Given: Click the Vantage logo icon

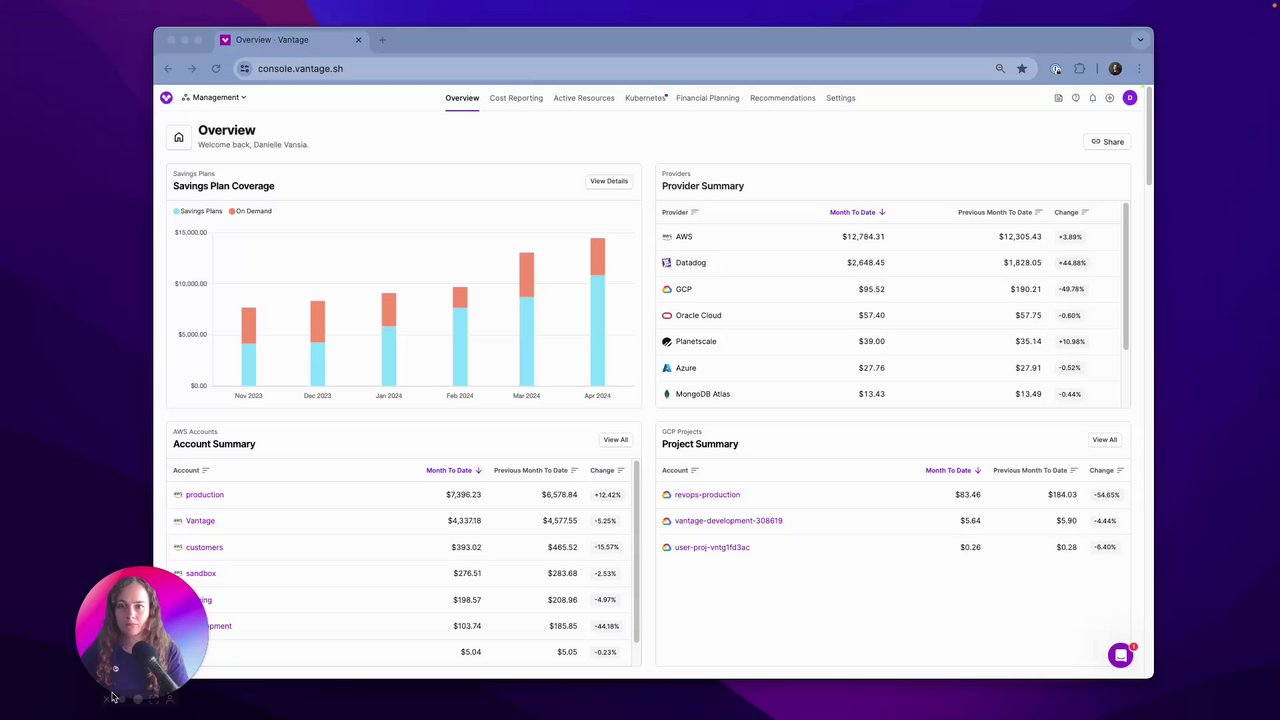Looking at the screenshot, I should pos(166,97).
